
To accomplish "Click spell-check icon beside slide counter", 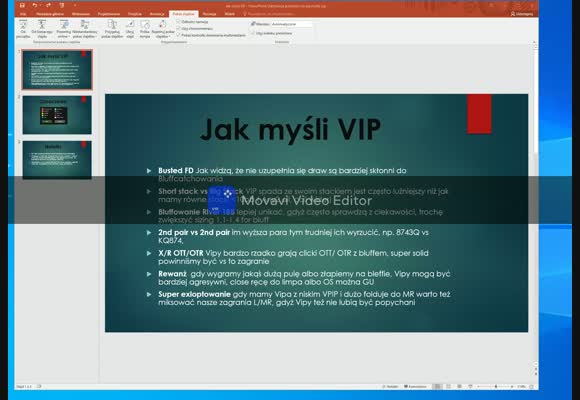I will pyautogui.click(x=39, y=386).
